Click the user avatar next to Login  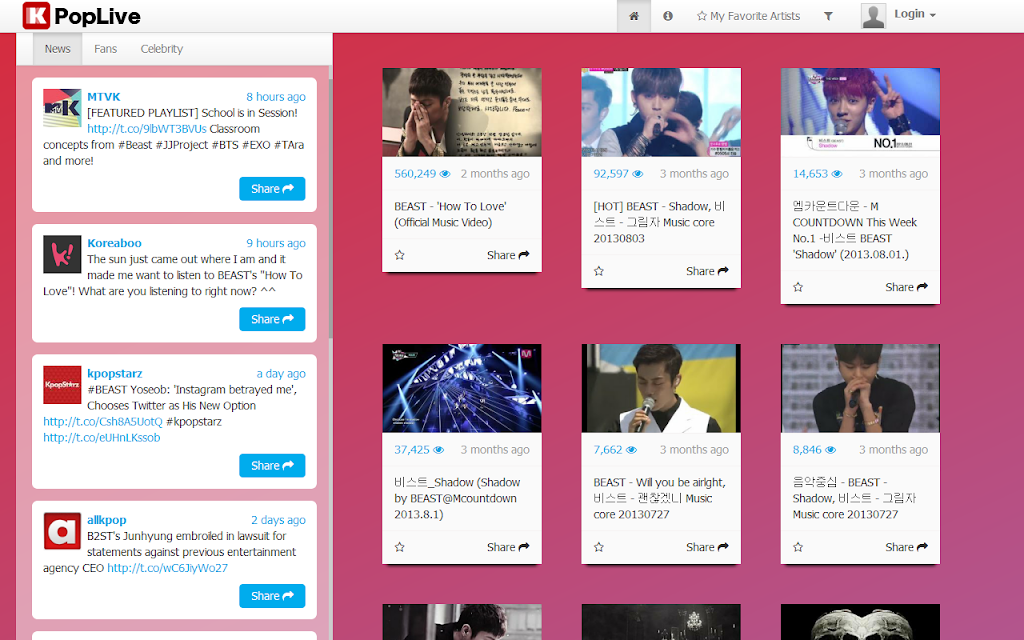click(873, 16)
